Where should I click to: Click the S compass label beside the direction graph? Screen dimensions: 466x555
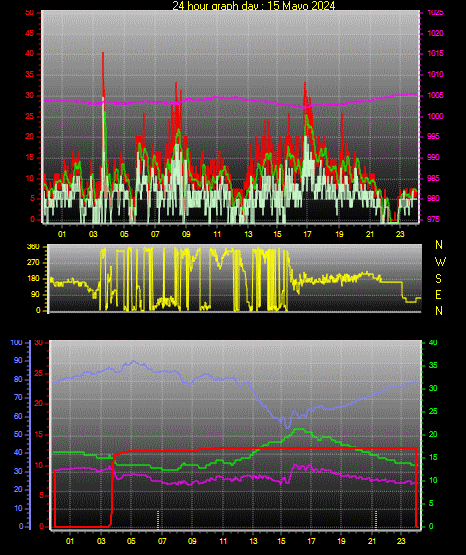pos(438,279)
